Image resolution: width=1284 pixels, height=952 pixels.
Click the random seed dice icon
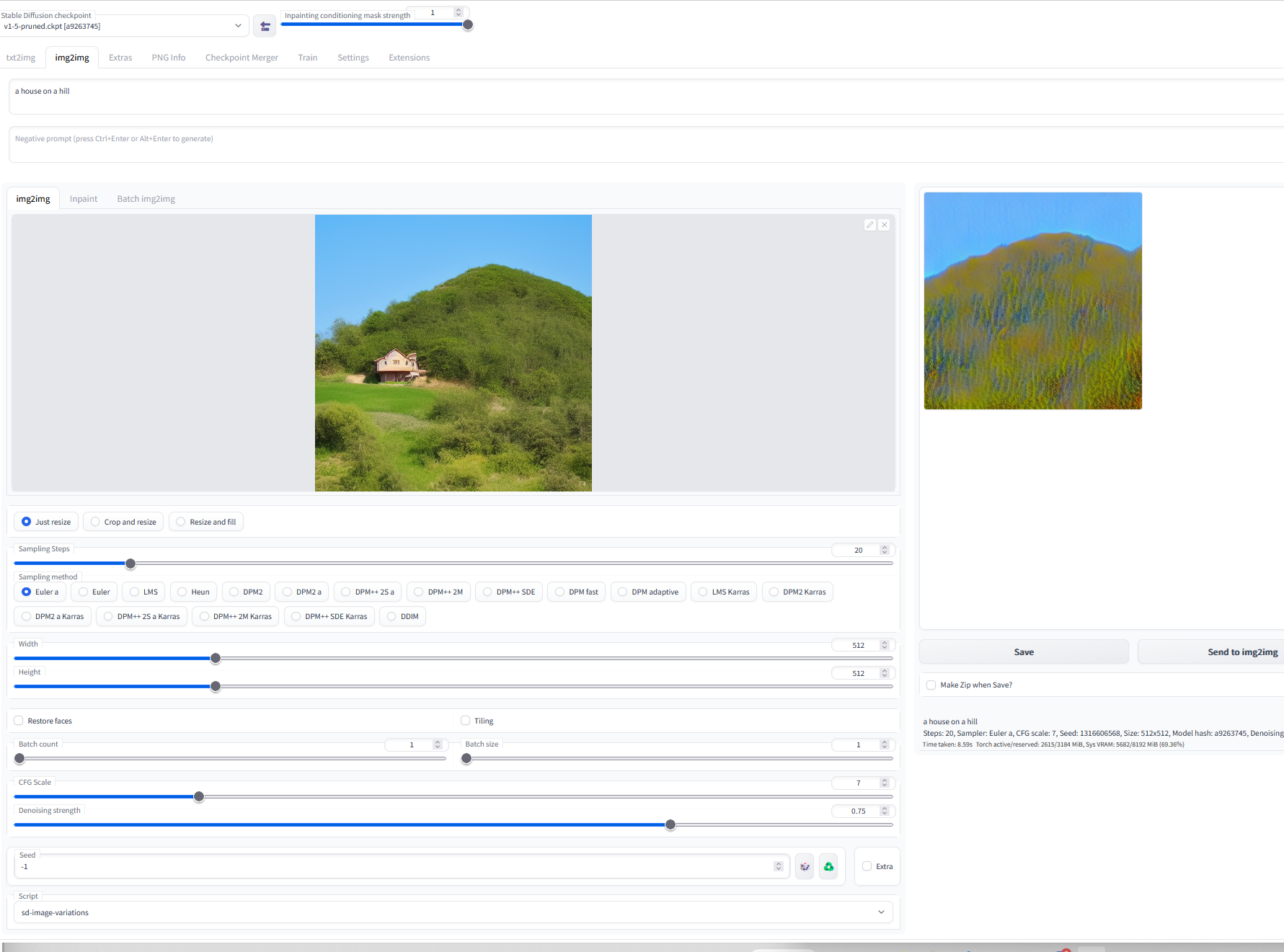click(805, 866)
